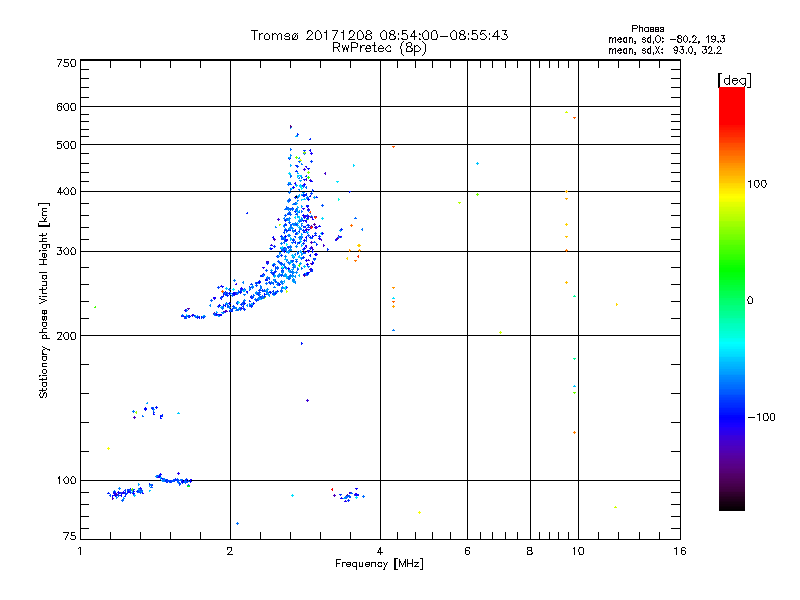Select the "mean, sd,O: -80.2, 19.3" line
Viewport: 800px width, 600px height.
coord(666,39)
